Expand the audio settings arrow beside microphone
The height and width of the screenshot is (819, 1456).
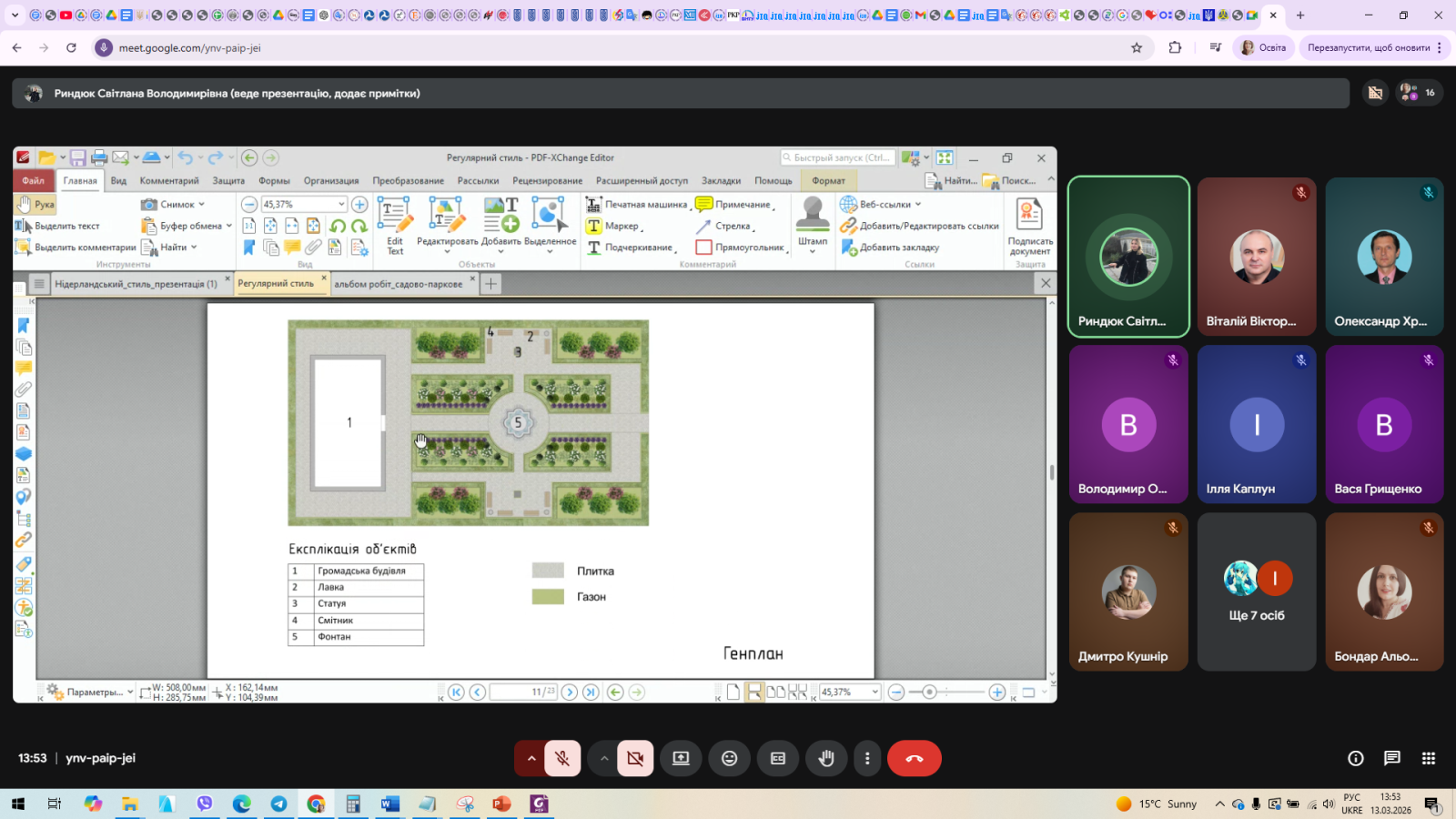pyautogui.click(x=531, y=758)
